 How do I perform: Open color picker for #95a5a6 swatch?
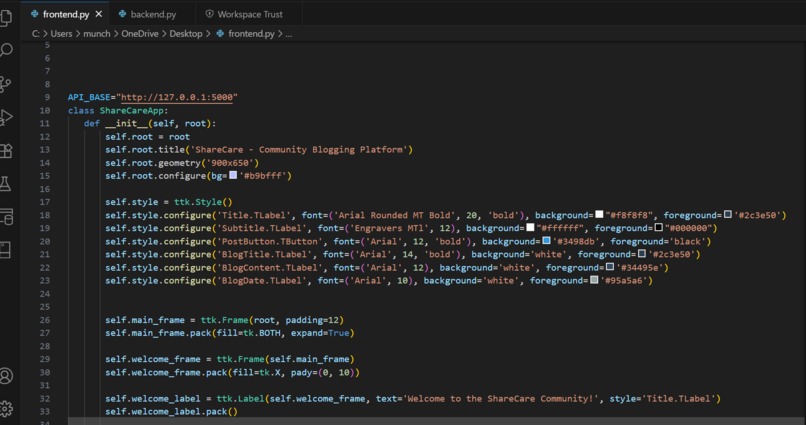click(594, 280)
